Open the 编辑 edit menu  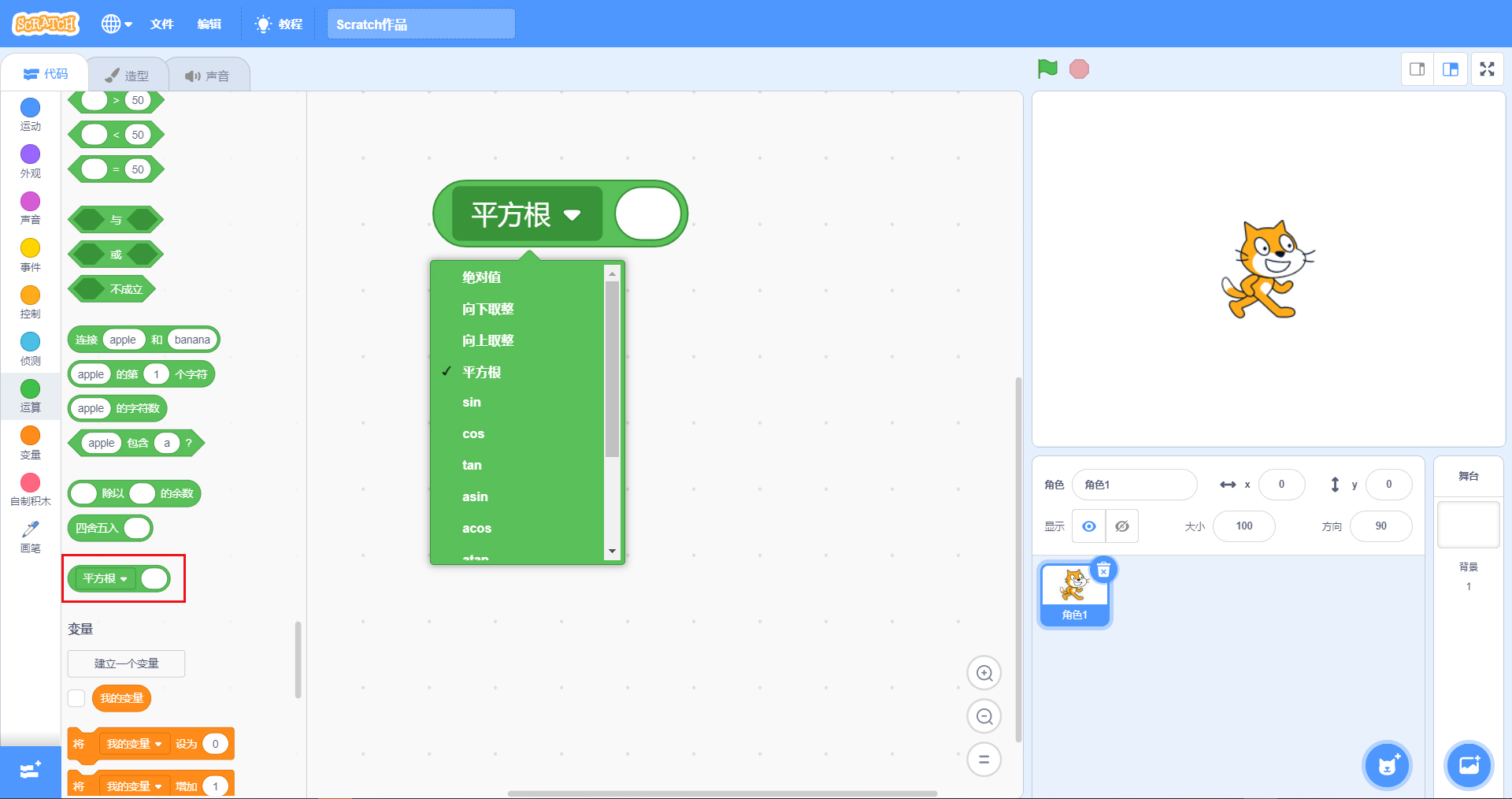[209, 24]
